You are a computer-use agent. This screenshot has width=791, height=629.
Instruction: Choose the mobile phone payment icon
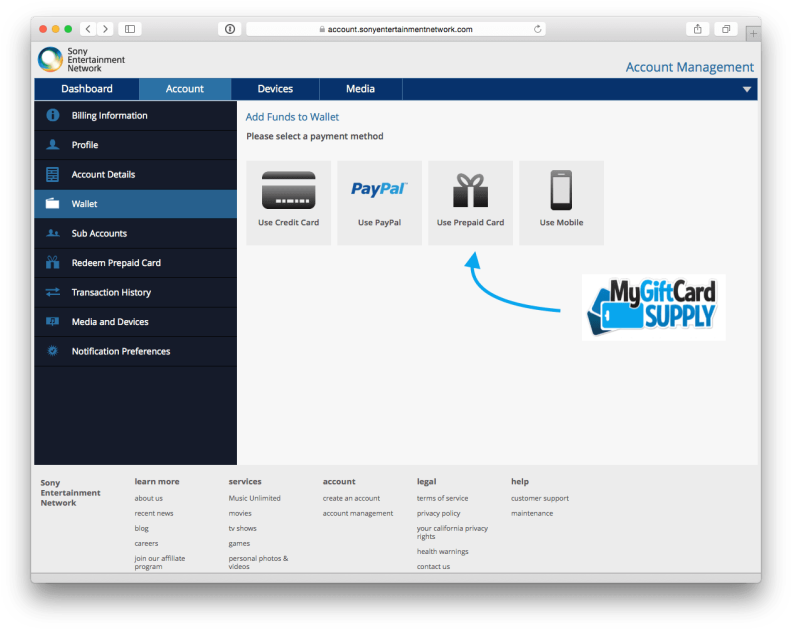[x=561, y=190]
